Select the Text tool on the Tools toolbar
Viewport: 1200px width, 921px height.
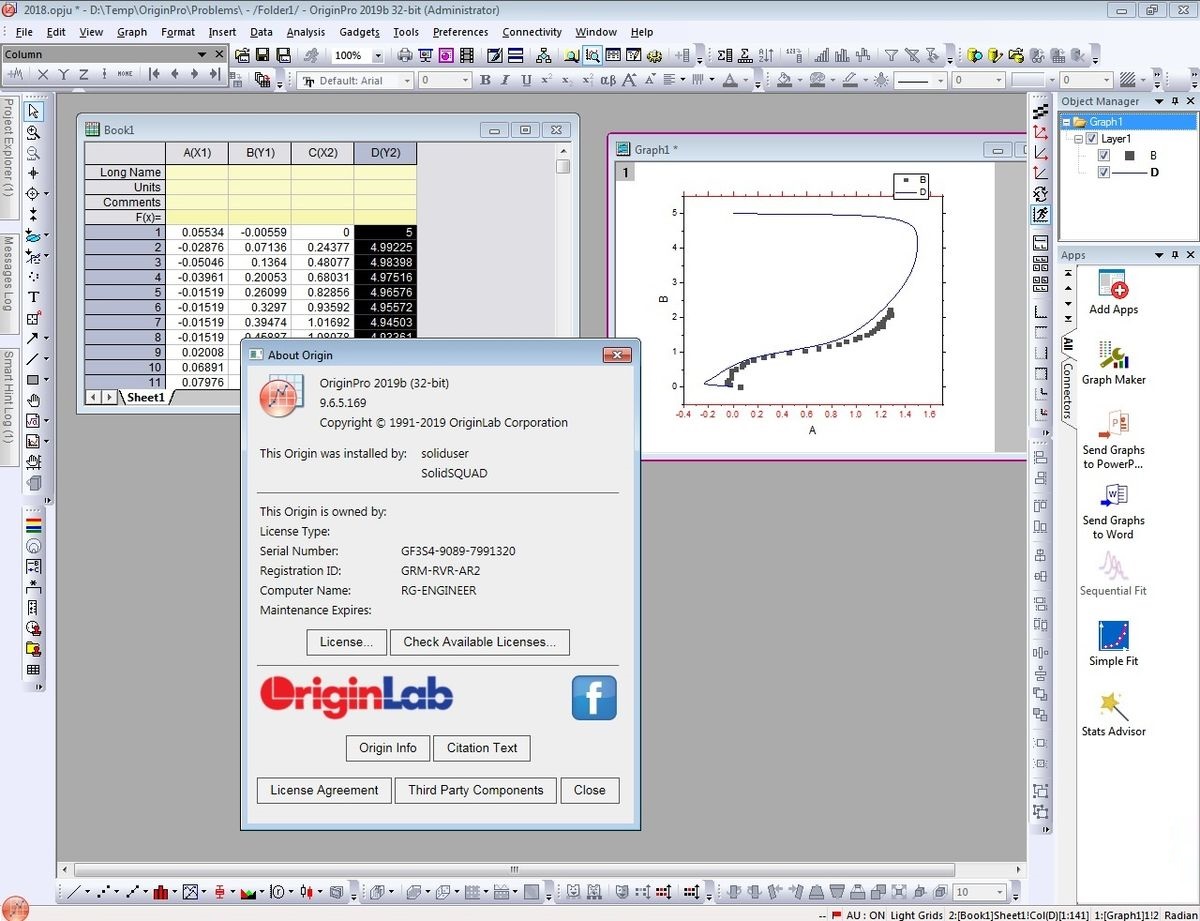pyautogui.click(x=34, y=296)
